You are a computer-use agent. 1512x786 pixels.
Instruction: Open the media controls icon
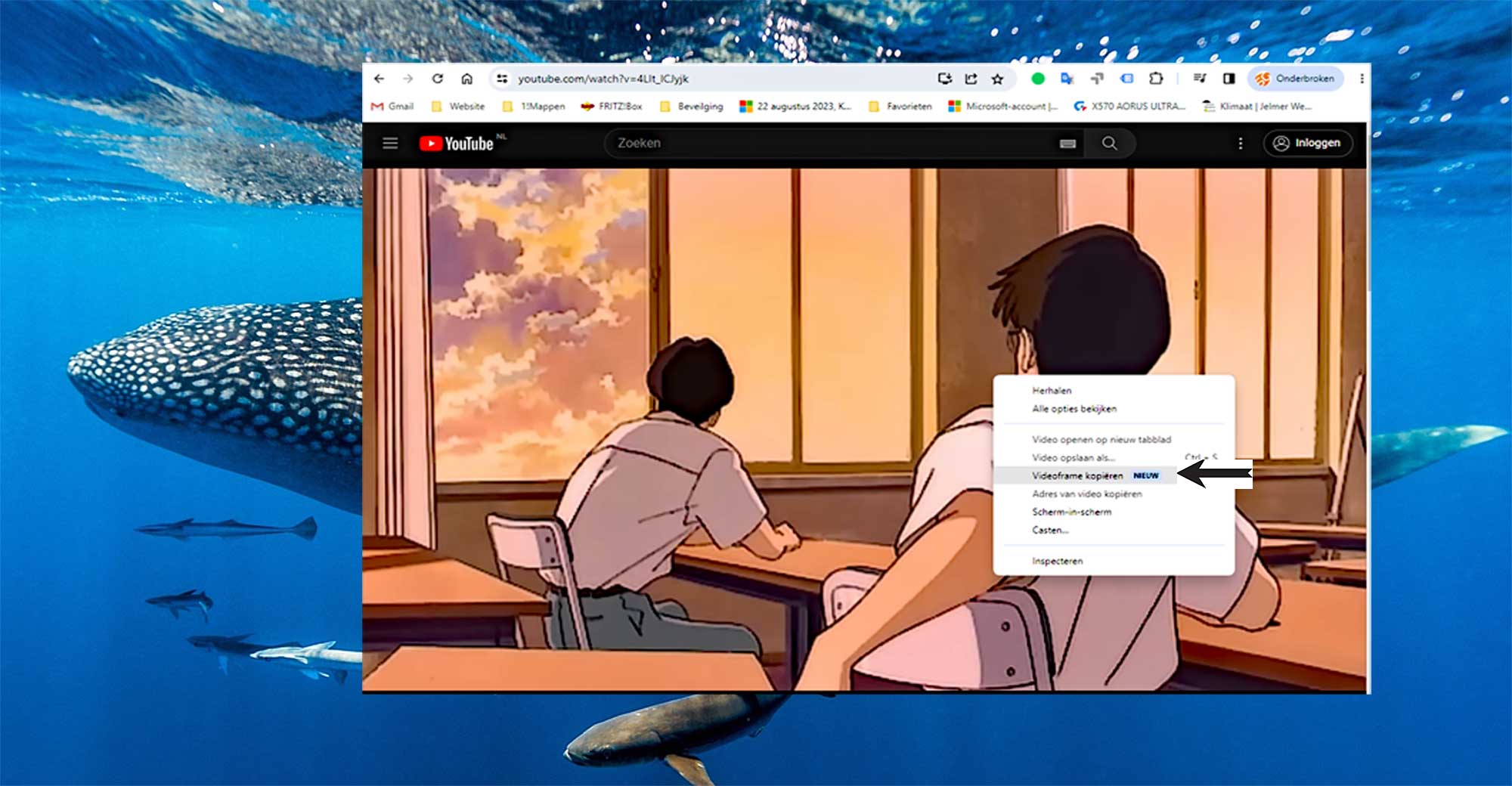tap(1200, 79)
